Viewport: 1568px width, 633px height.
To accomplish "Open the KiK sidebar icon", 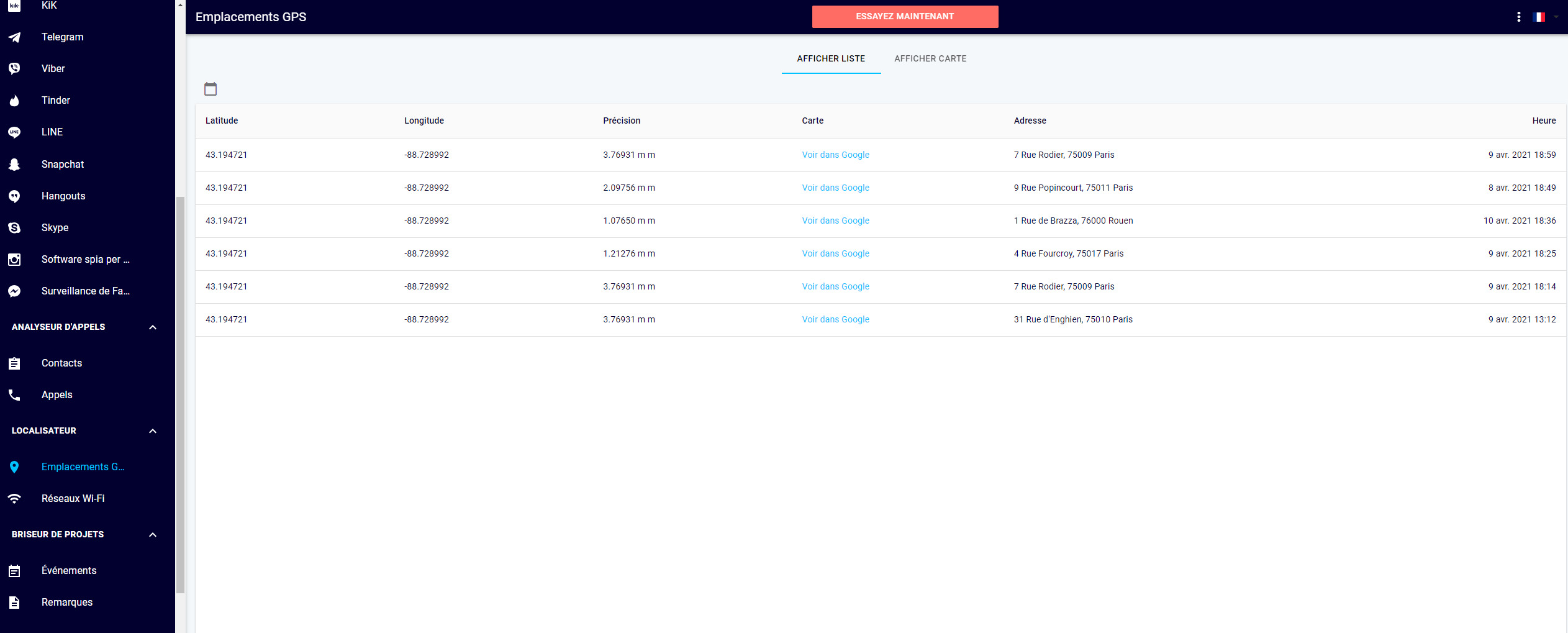I will coord(14,6).
